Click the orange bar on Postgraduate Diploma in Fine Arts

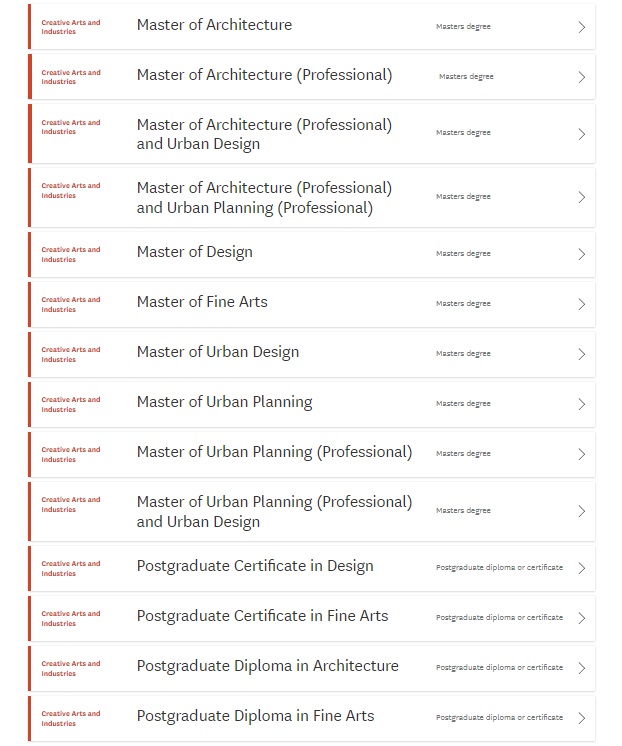(x=30, y=718)
